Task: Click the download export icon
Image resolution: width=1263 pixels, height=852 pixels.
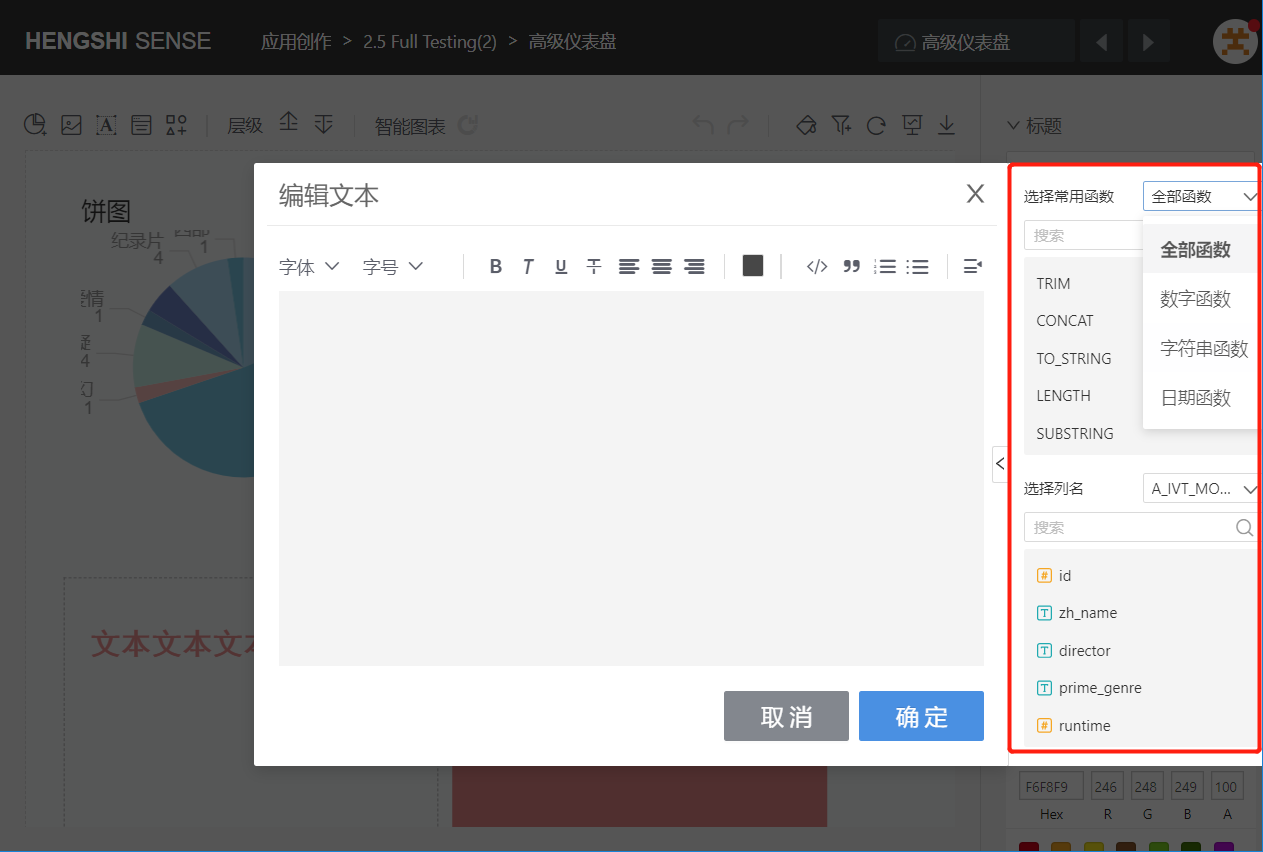Action: click(946, 125)
